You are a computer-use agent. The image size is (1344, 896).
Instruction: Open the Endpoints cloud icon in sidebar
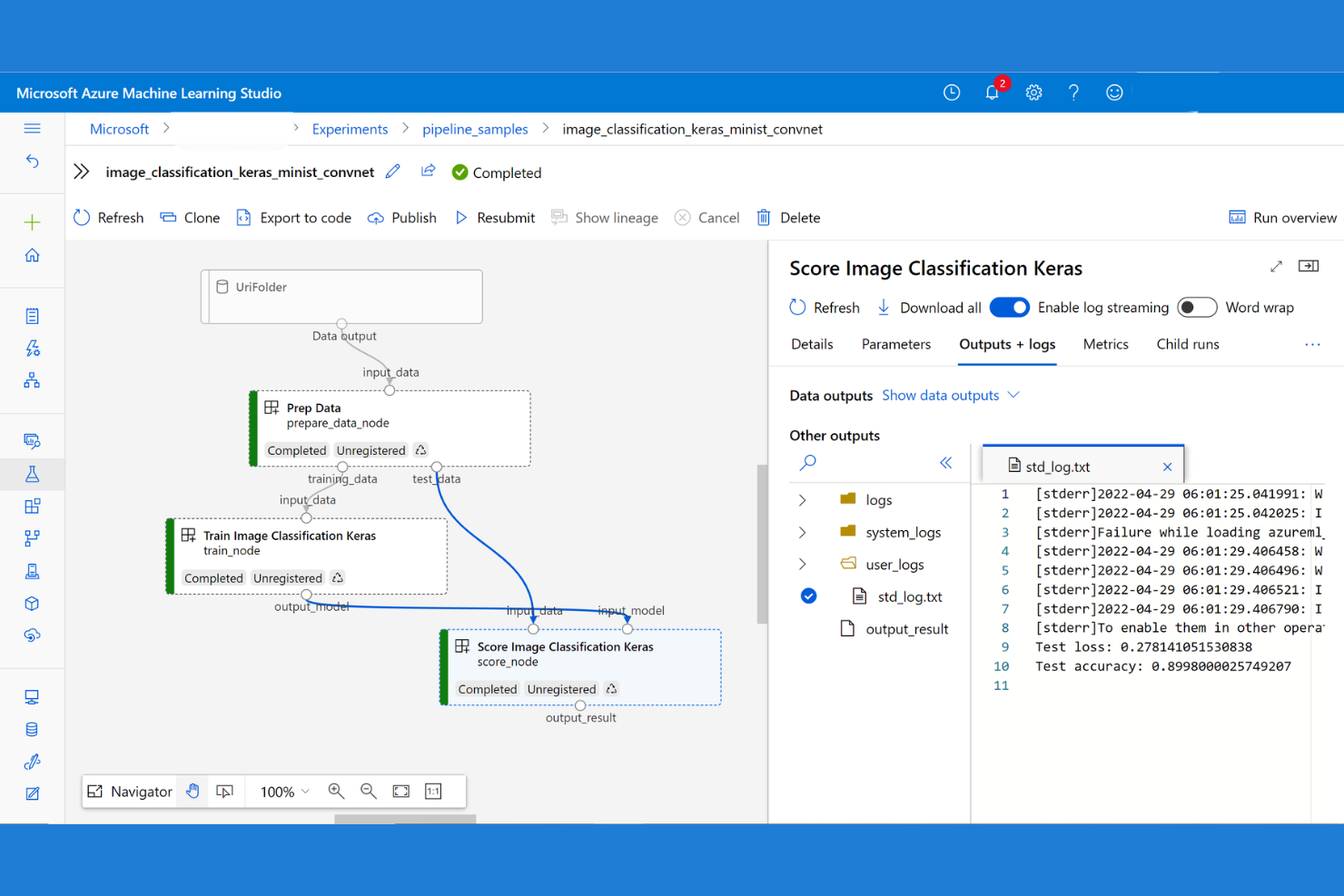pyautogui.click(x=32, y=635)
